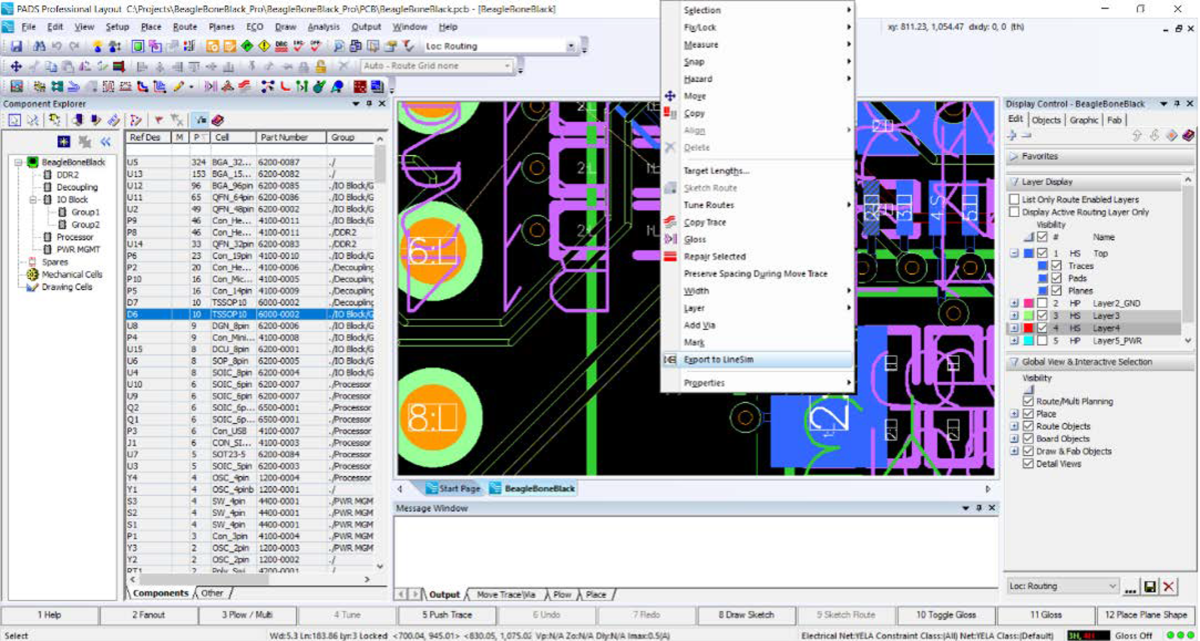This screenshot has width=1200, height=641.
Task: Click the yellow diamond warning icon
Action: (x=263, y=46)
